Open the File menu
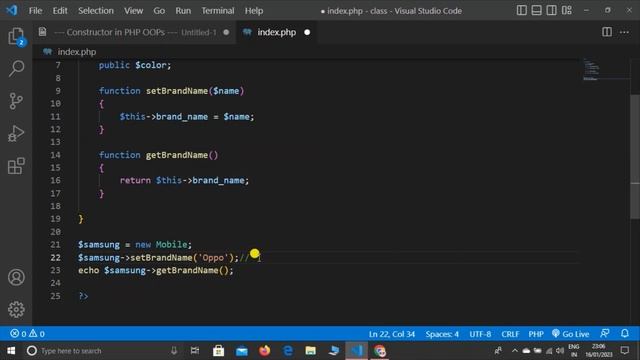Viewport: 640px width, 360px height. [36, 11]
